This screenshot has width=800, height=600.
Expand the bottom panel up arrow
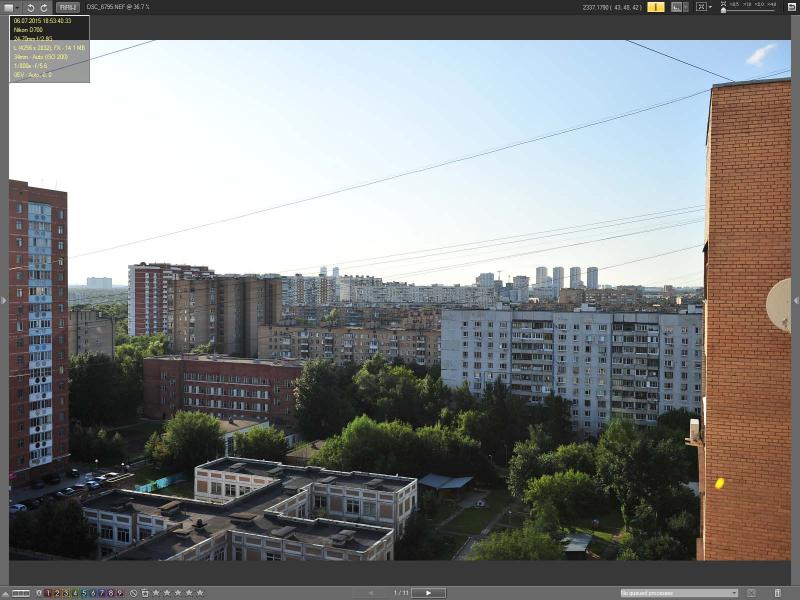coord(5,593)
